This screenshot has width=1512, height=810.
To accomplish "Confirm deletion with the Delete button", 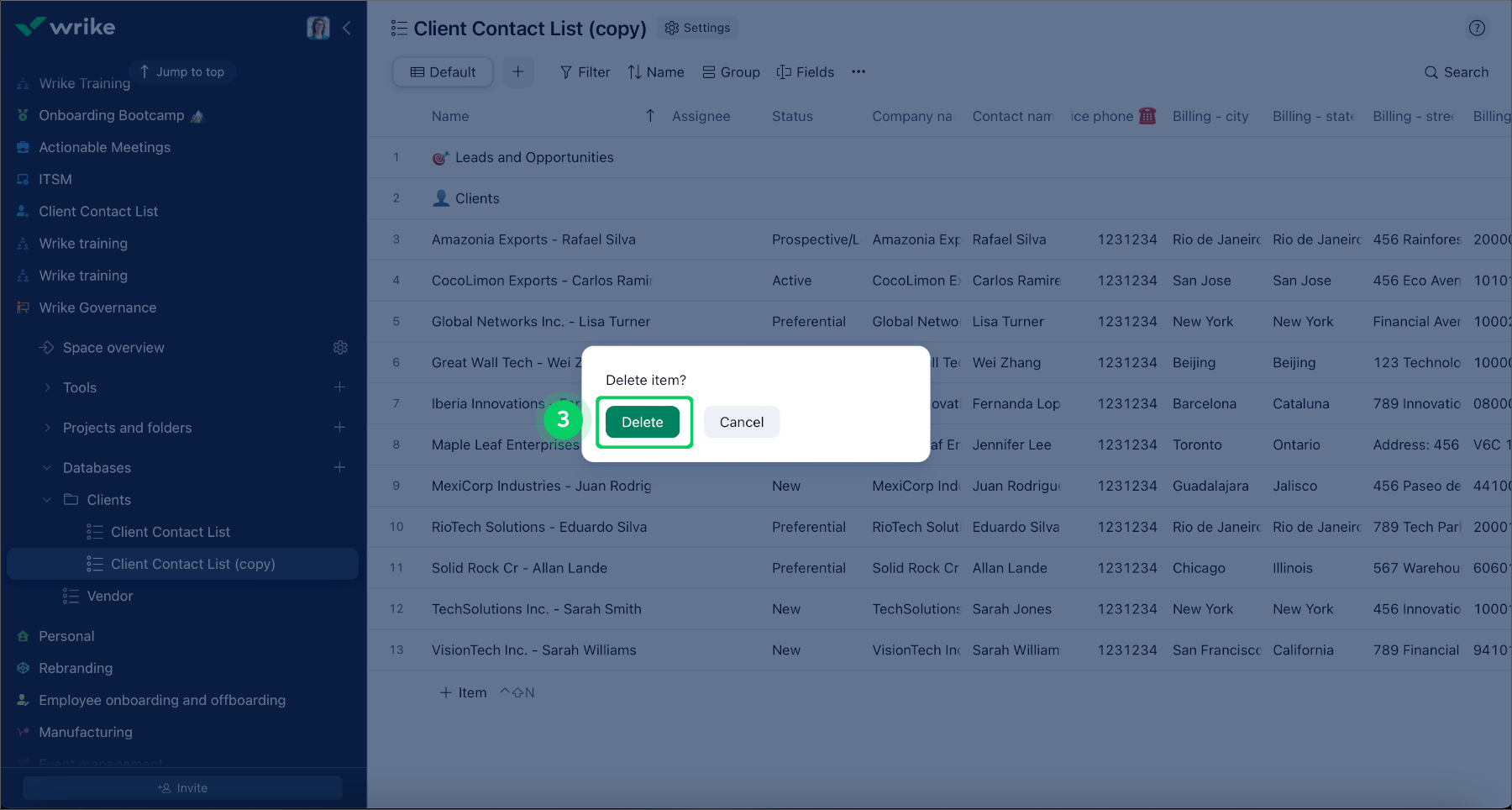I will pyautogui.click(x=643, y=422).
